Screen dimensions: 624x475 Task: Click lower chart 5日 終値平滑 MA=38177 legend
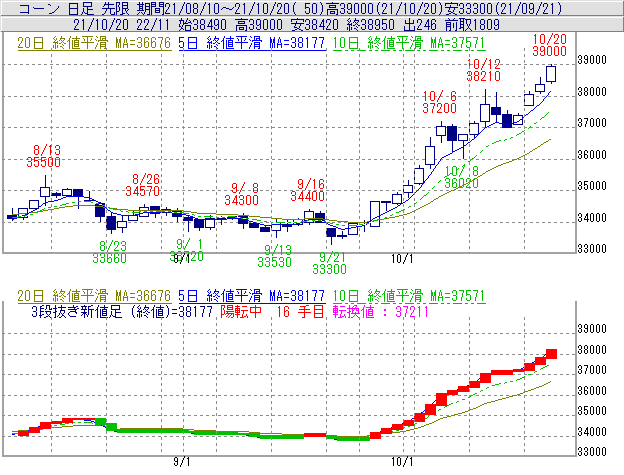click(252, 296)
